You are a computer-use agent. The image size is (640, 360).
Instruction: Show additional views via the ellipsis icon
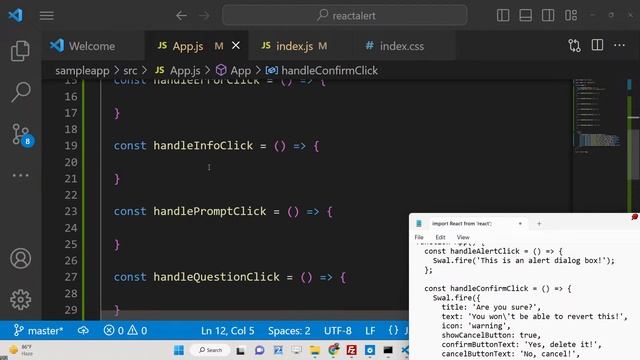click(20, 176)
